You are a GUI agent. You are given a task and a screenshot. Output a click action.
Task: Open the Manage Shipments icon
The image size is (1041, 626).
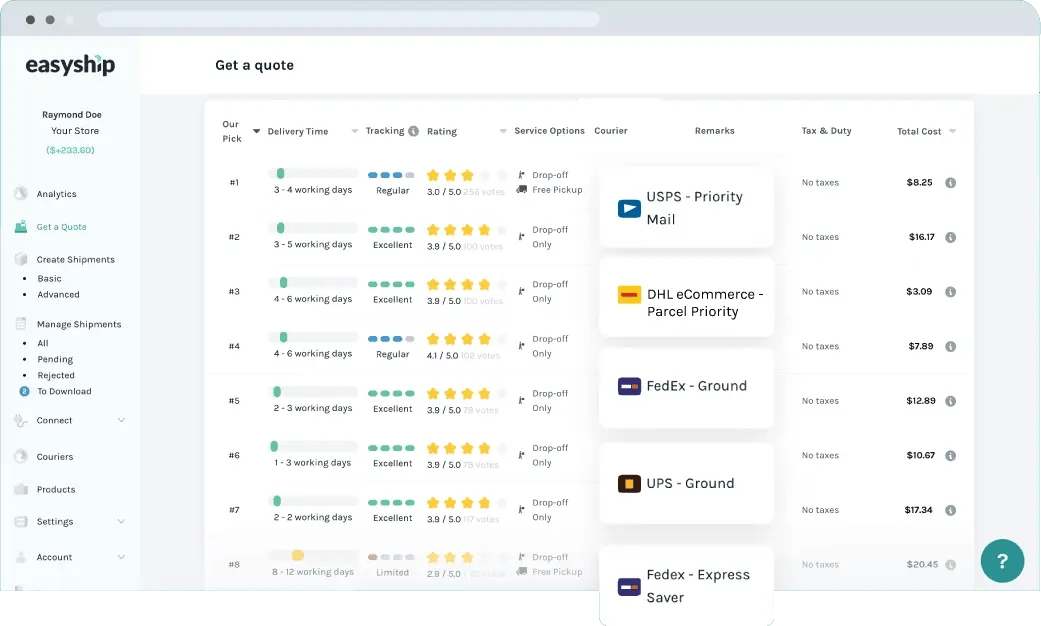point(23,324)
